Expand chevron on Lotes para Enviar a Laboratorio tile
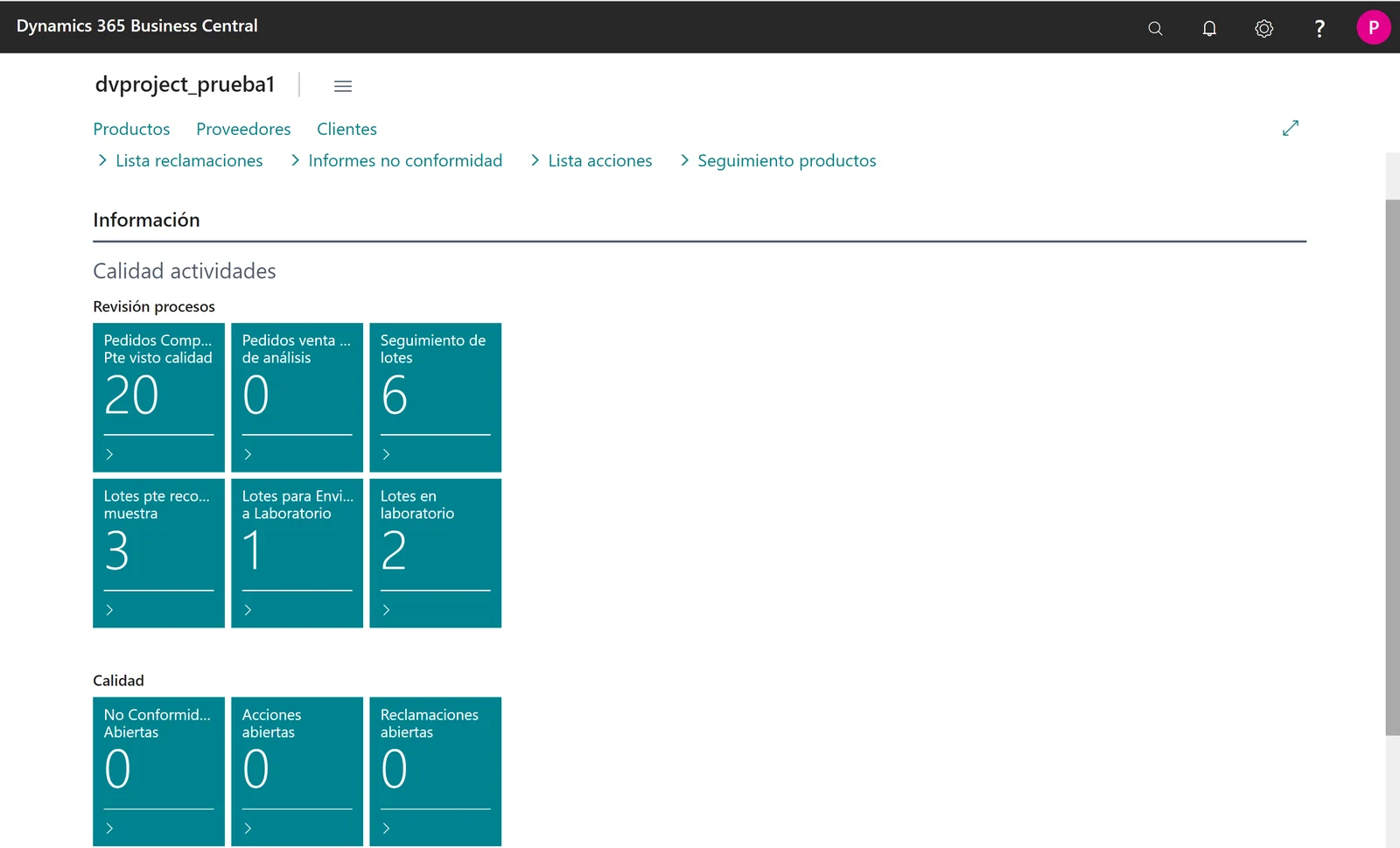The height and width of the screenshot is (848, 1400). 248,610
